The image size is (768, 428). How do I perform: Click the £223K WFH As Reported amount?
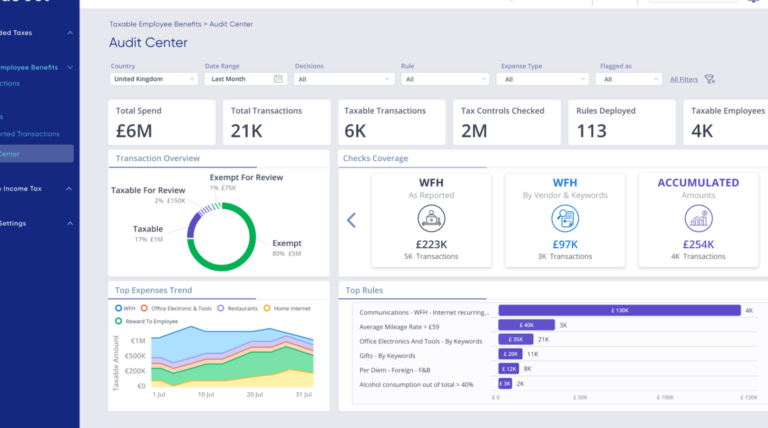tap(431, 244)
